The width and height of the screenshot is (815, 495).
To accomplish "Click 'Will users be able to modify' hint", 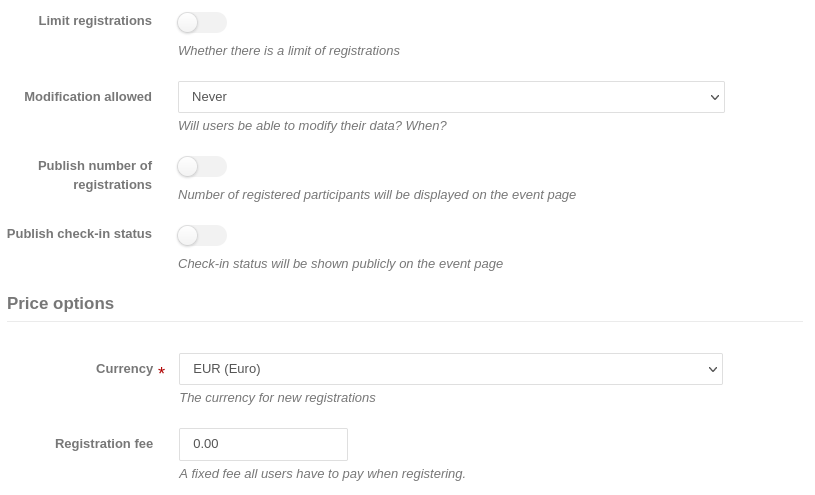I will (312, 126).
